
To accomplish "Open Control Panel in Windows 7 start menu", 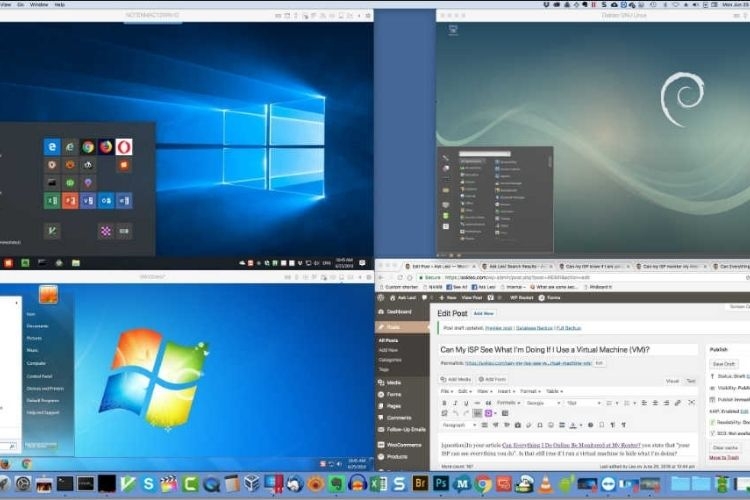I will coord(39,376).
